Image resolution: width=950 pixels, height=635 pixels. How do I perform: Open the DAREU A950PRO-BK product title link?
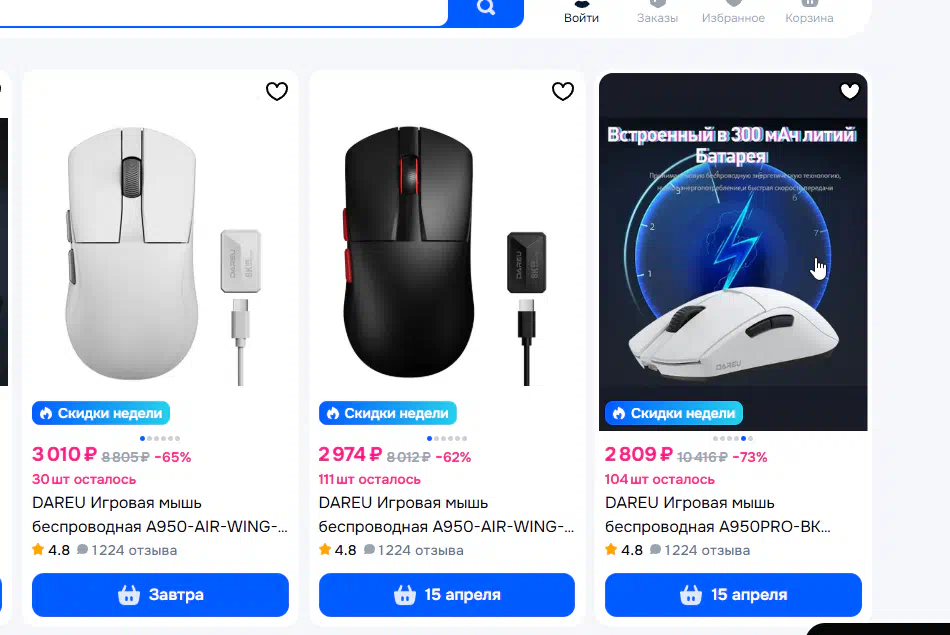(x=718, y=514)
